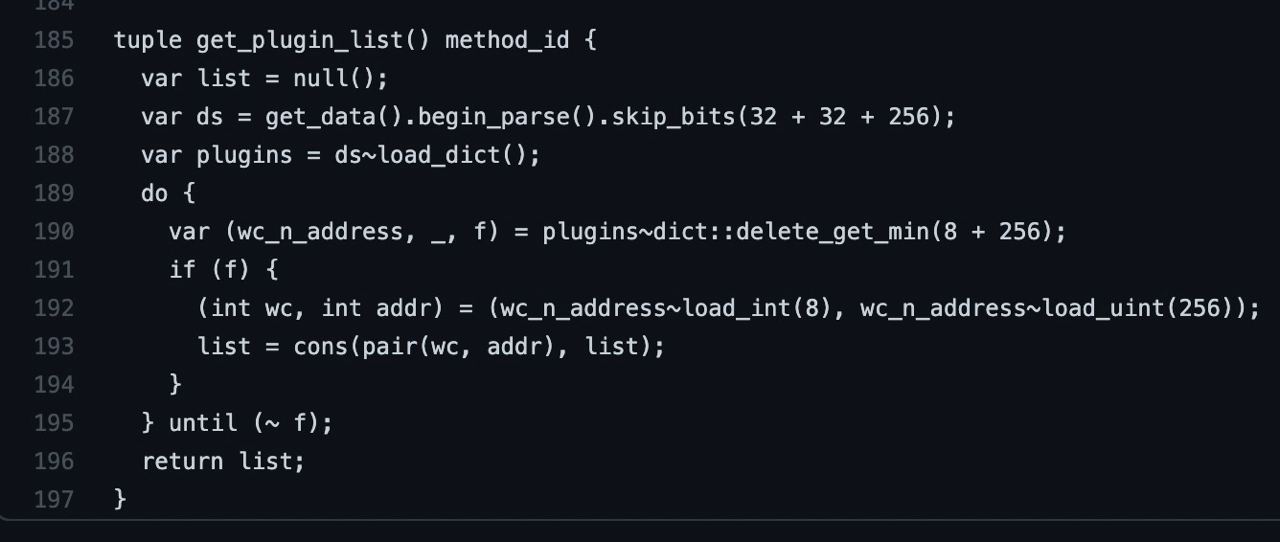This screenshot has height=542, width=1280.
Task: Click line number 192
Action: (x=54, y=308)
